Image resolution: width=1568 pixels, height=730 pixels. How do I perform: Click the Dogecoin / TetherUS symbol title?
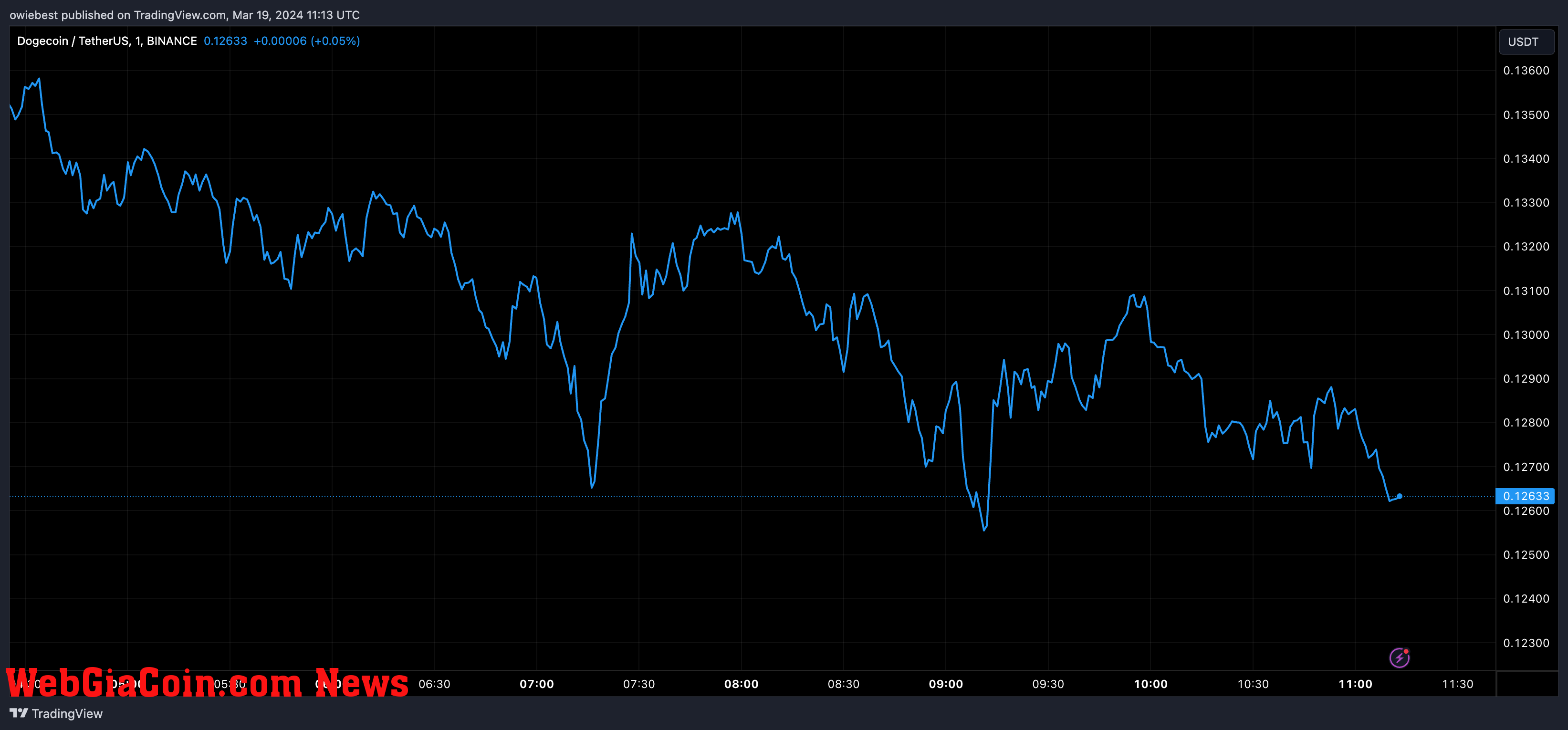point(107,41)
